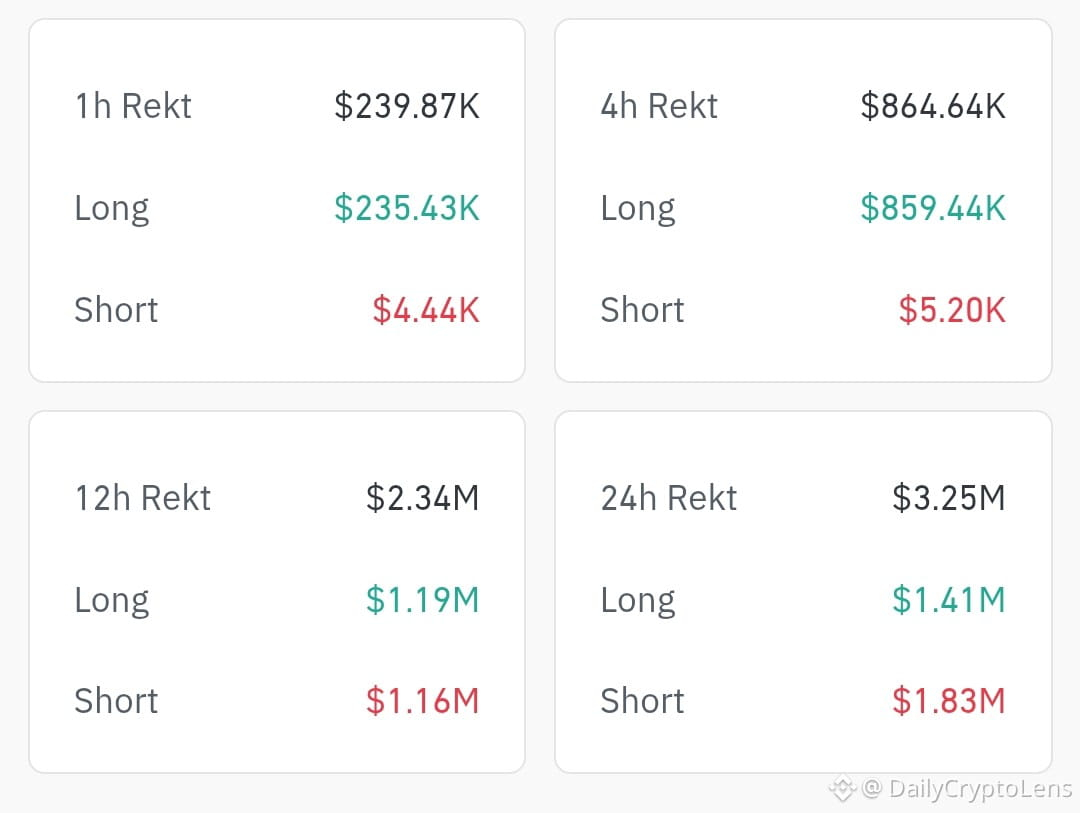Click the $2.34M 12h total value

(x=423, y=498)
